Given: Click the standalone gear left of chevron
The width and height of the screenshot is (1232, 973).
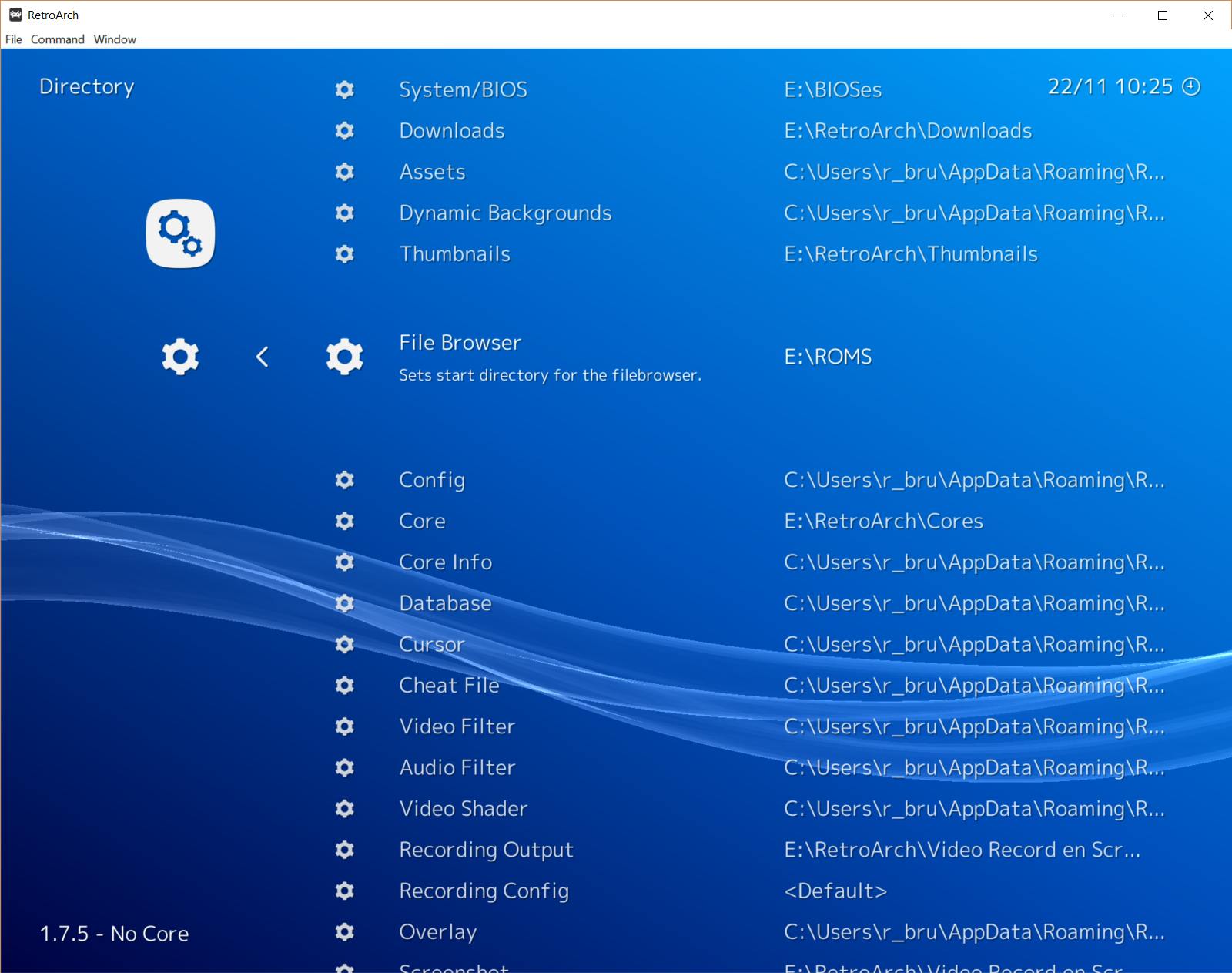Looking at the screenshot, I should [x=180, y=357].
